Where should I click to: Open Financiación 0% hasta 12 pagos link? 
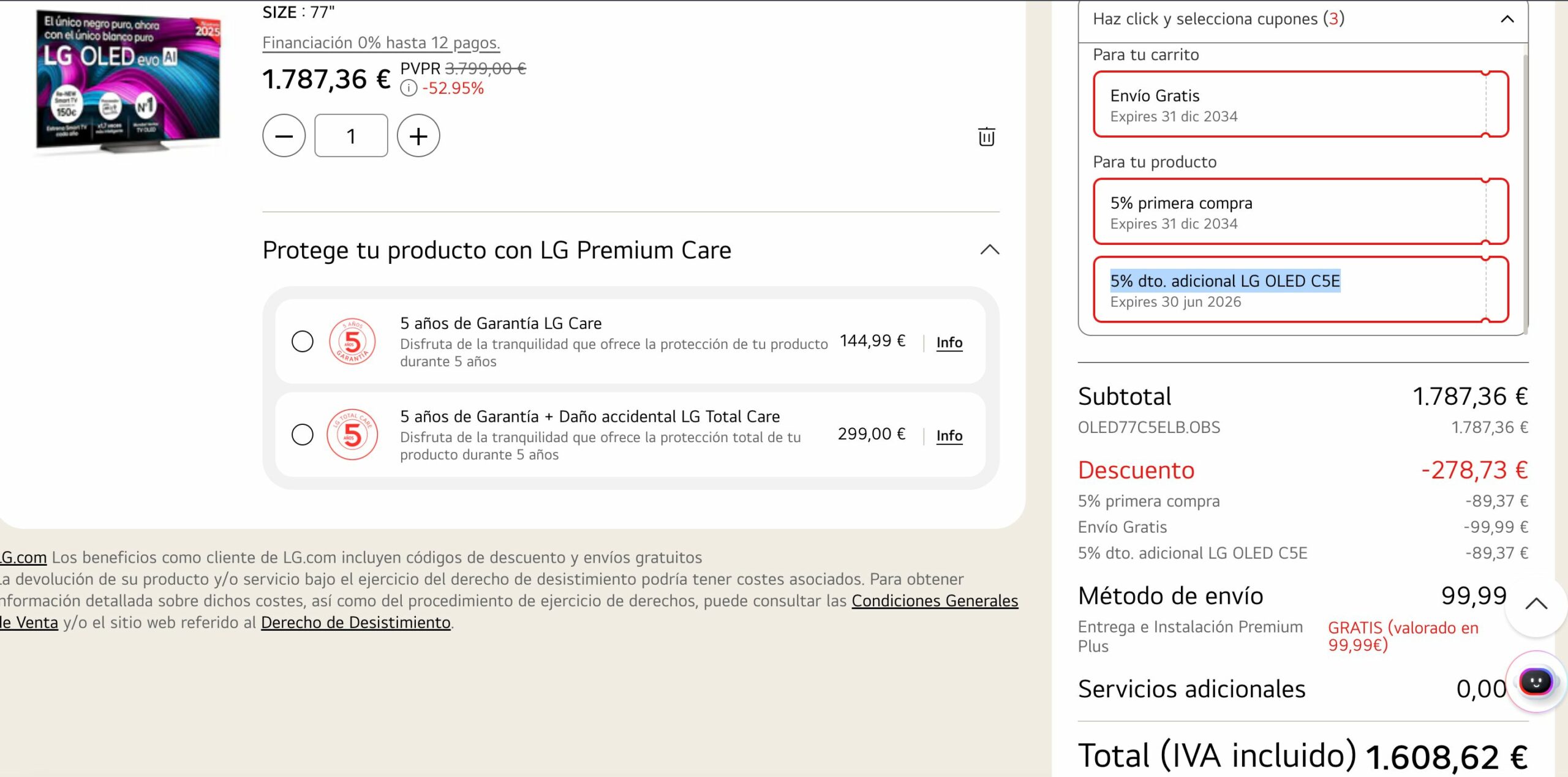click(381, 43)
